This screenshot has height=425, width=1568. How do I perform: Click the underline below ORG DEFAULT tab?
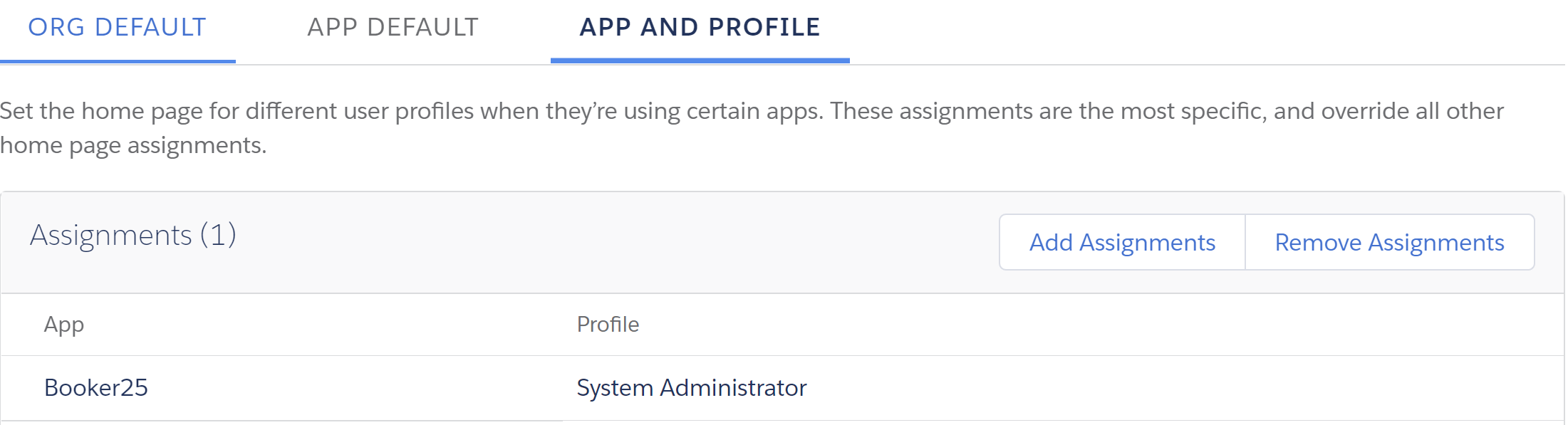coord(118,61)
